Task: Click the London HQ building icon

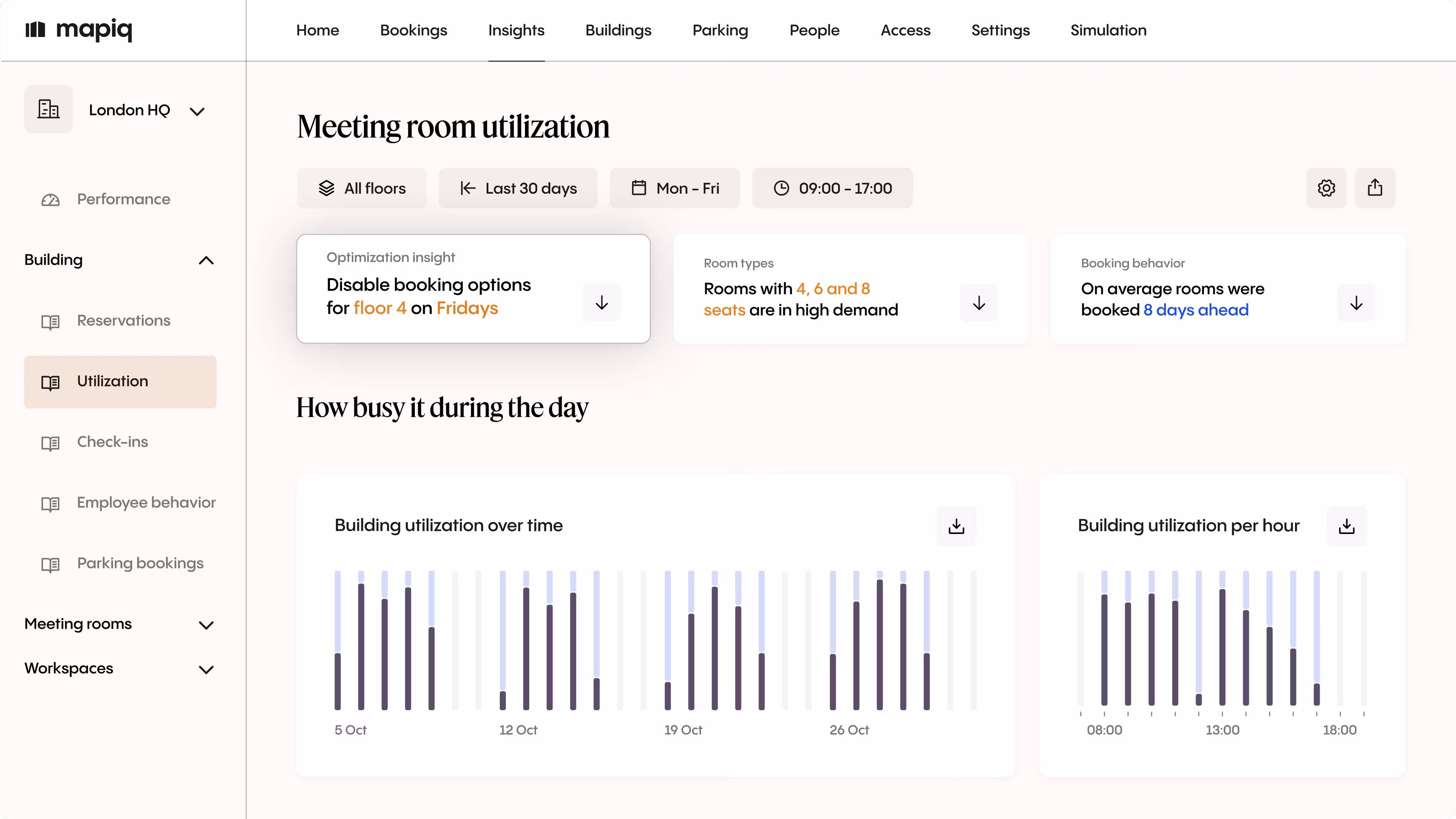Action: click(x=49, y=109)
